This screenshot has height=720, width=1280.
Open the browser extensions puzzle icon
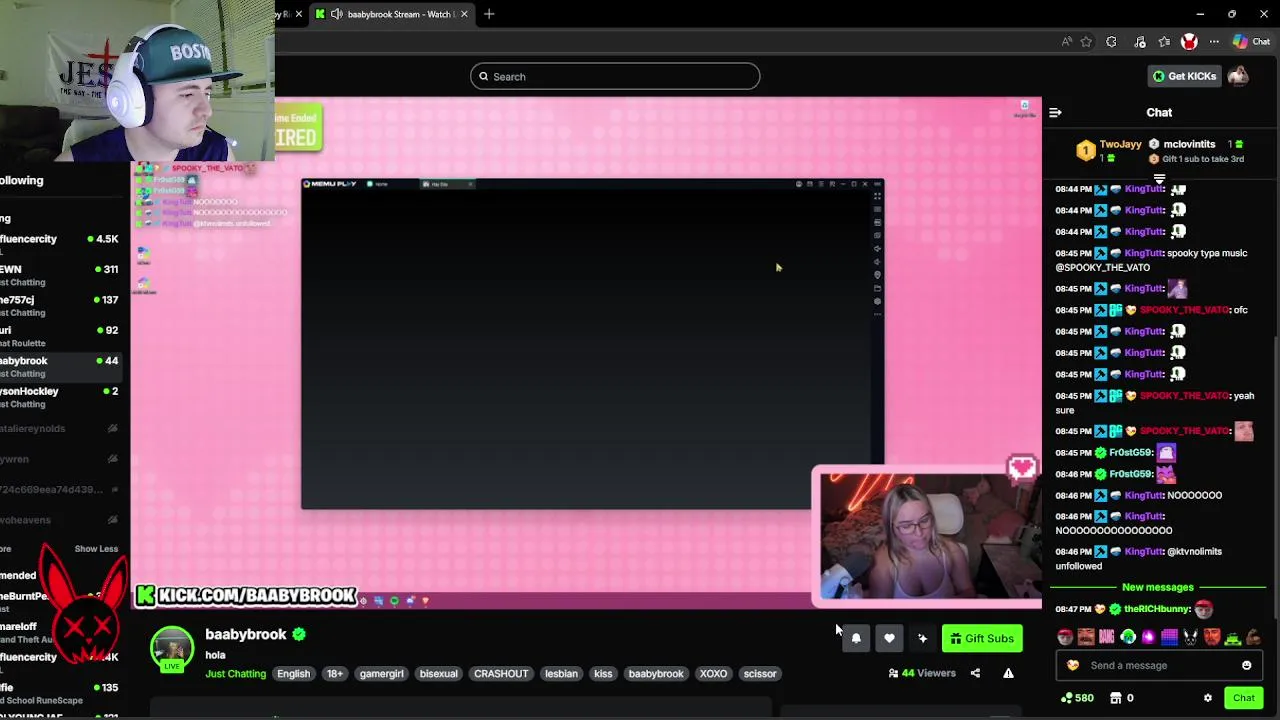coord(1111,42)
